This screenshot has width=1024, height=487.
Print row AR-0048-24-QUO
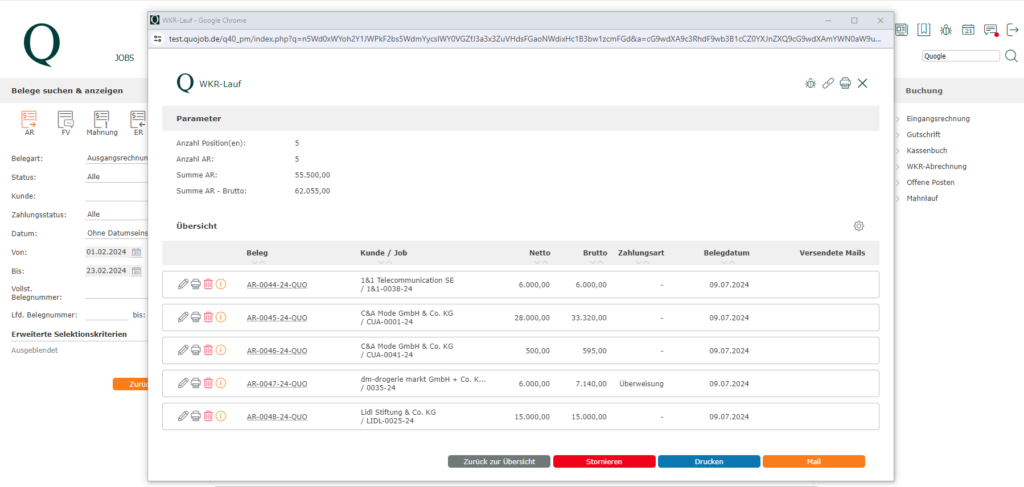[195, 416]
